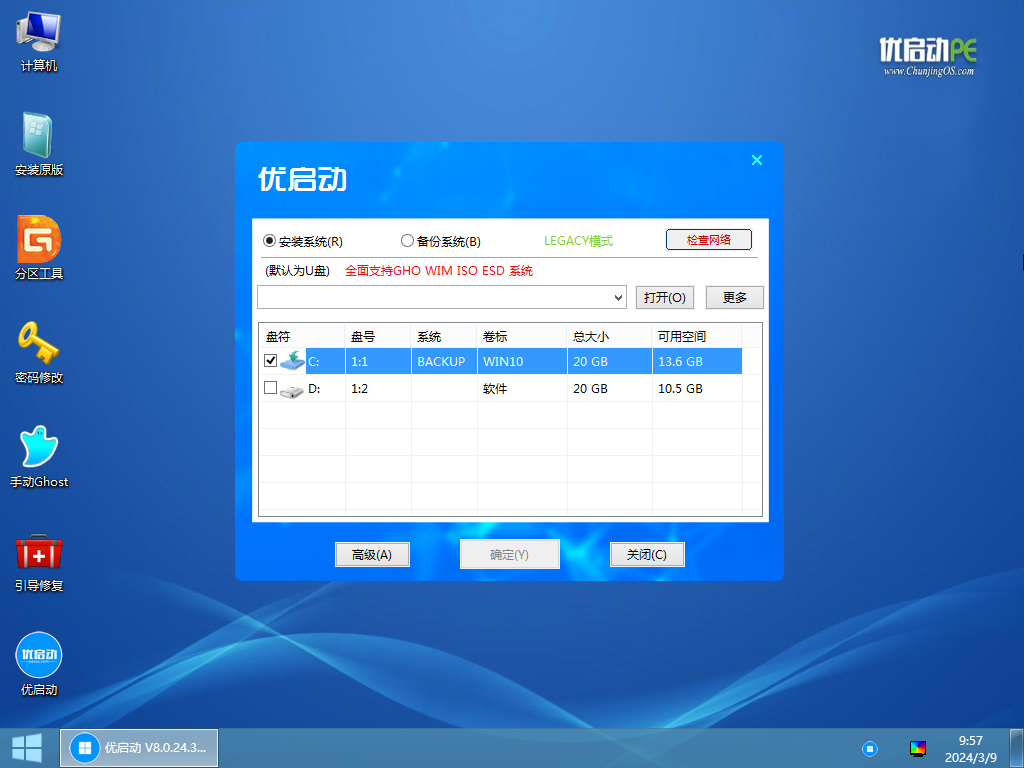Launch the 安装原版 desktop icon
The height and width of the screenshot is (768, 1024).
click(x=39, y=144)
